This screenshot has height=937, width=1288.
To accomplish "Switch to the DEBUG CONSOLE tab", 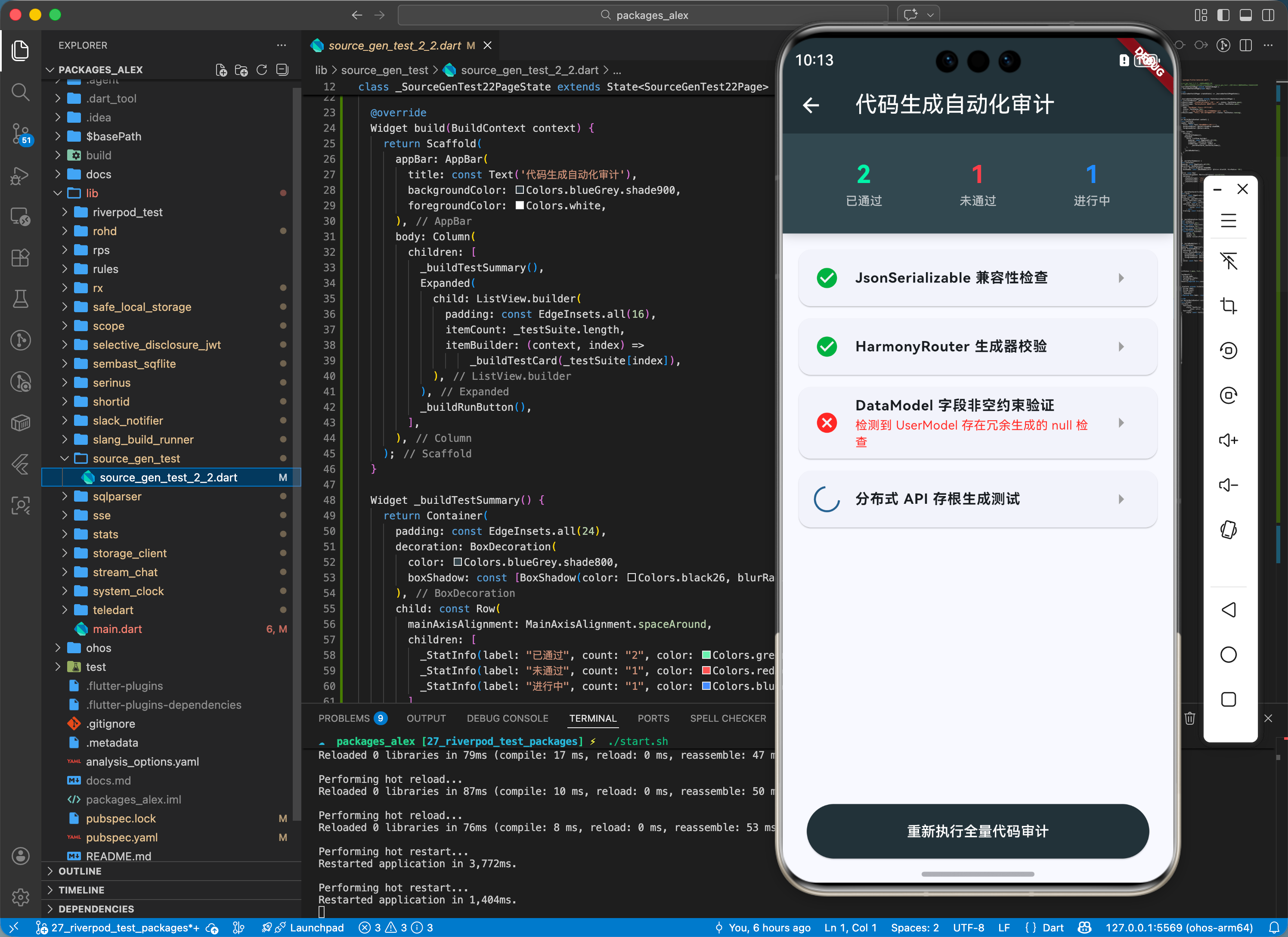I will tap(507, 718).
